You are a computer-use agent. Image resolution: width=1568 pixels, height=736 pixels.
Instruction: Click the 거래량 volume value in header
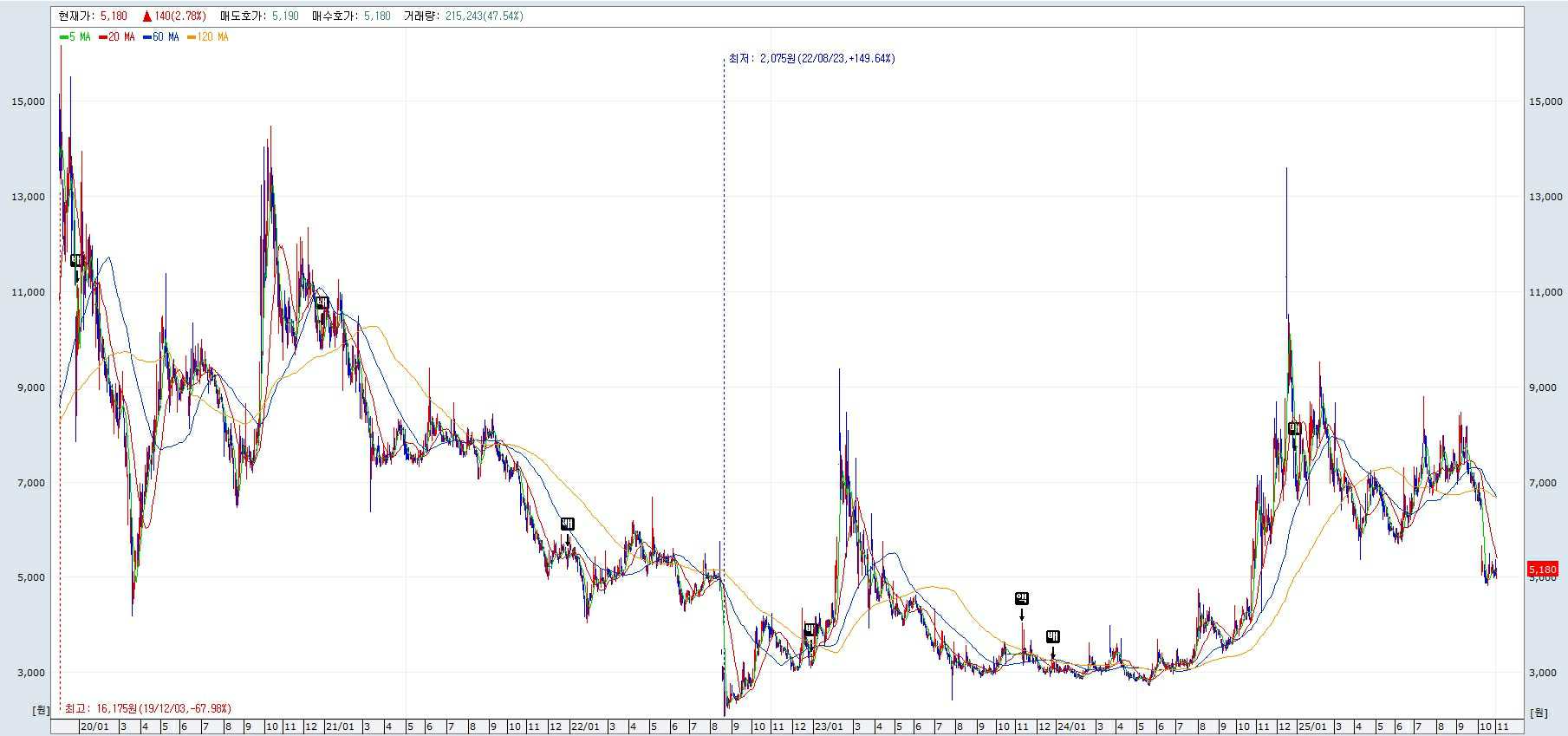(485, 16)
